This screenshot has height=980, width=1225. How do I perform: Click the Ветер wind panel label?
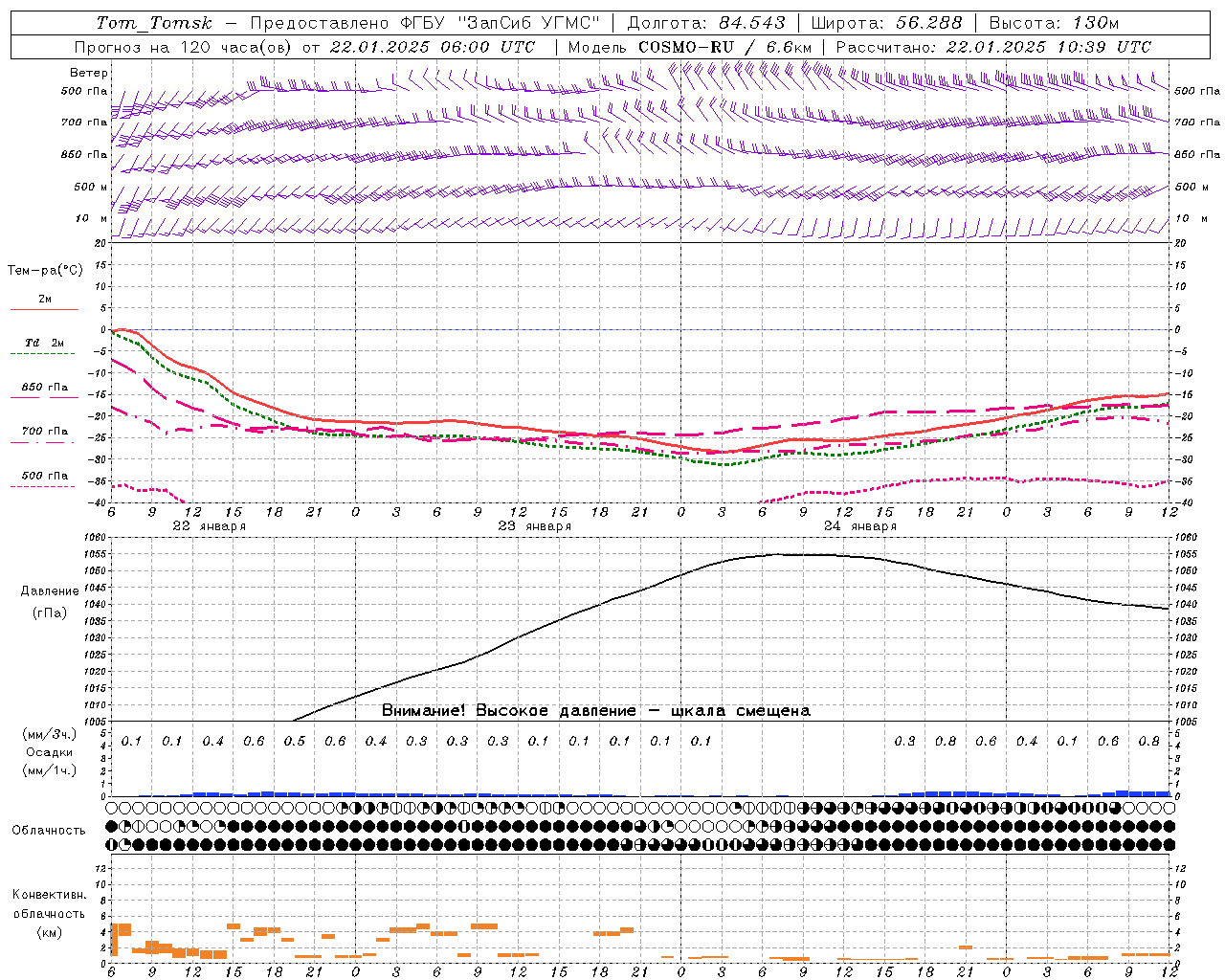(x=89, y=73)
